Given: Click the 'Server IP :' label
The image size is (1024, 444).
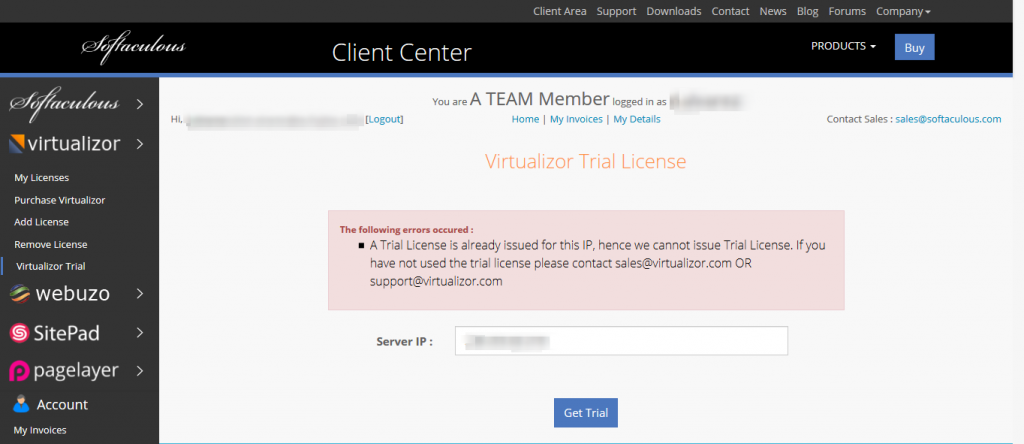Looking at the screenshot, I should click(x=404, y=341).
